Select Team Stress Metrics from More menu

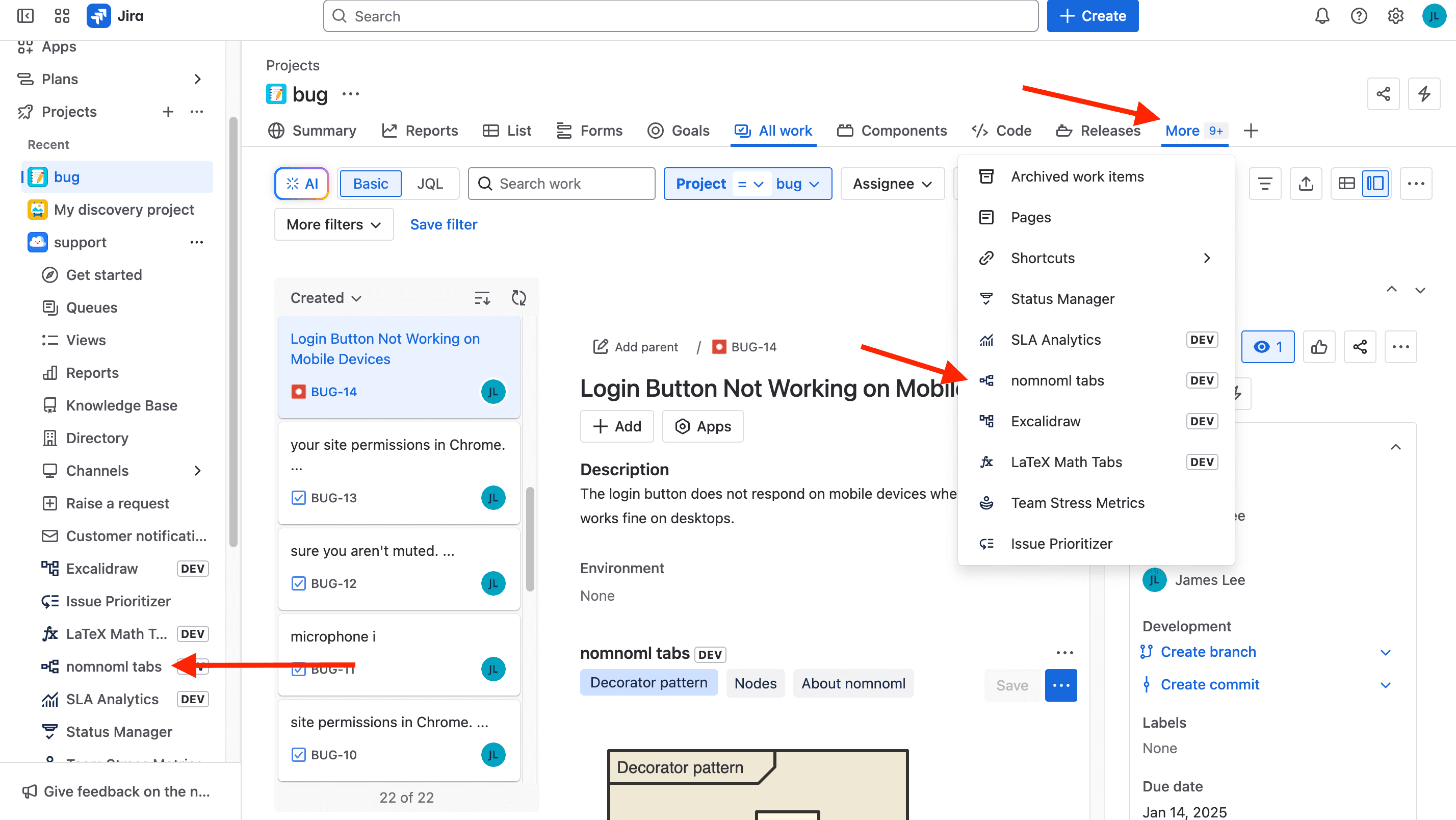1096,503
